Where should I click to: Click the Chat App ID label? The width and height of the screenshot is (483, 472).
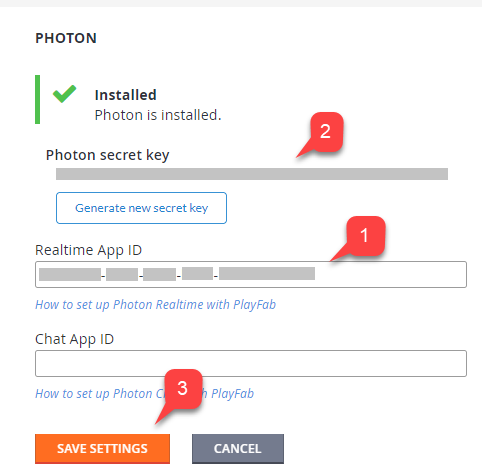click(x=75, y=339)
